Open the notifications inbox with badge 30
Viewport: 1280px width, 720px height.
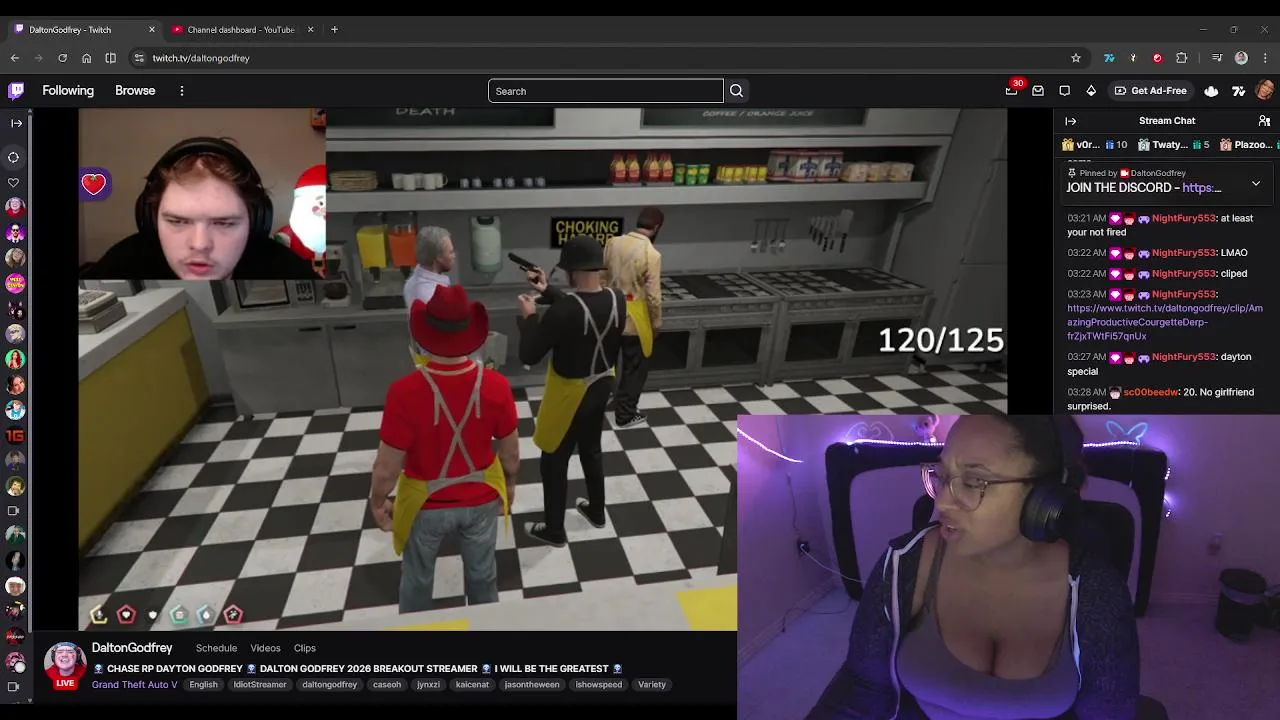click(1012, 91)
